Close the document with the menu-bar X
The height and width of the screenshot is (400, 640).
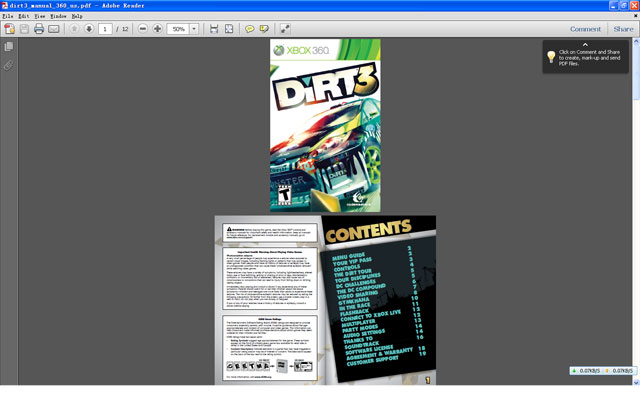(636, 16)
